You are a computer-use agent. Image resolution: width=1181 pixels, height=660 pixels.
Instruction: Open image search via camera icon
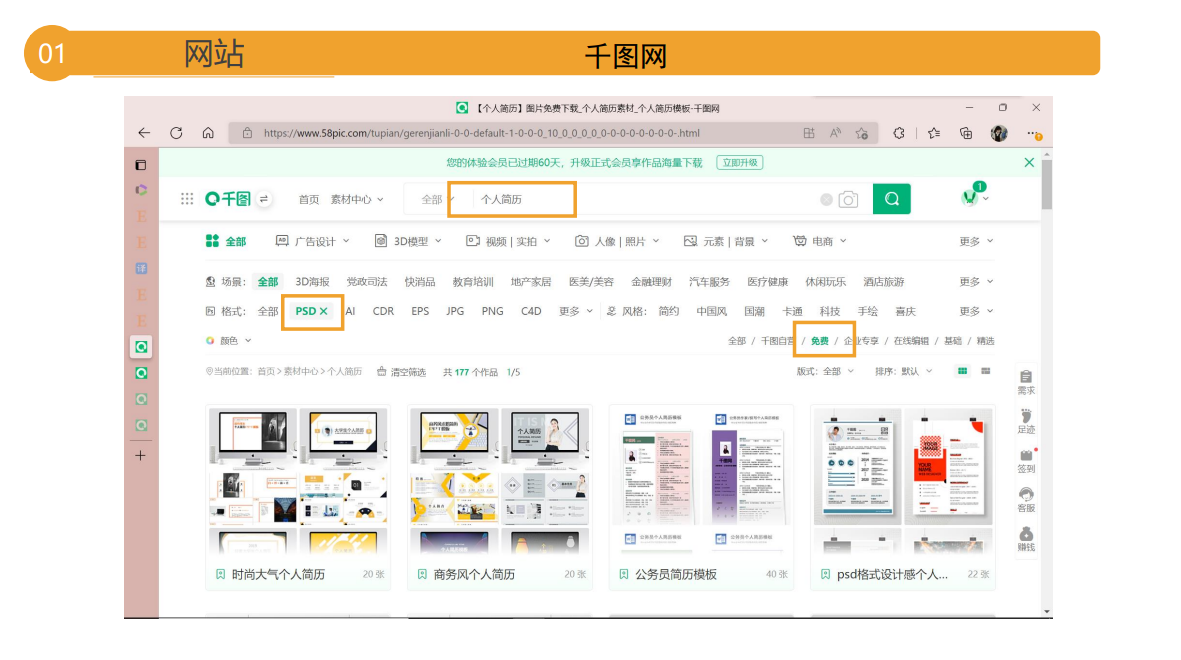(848, 200)
